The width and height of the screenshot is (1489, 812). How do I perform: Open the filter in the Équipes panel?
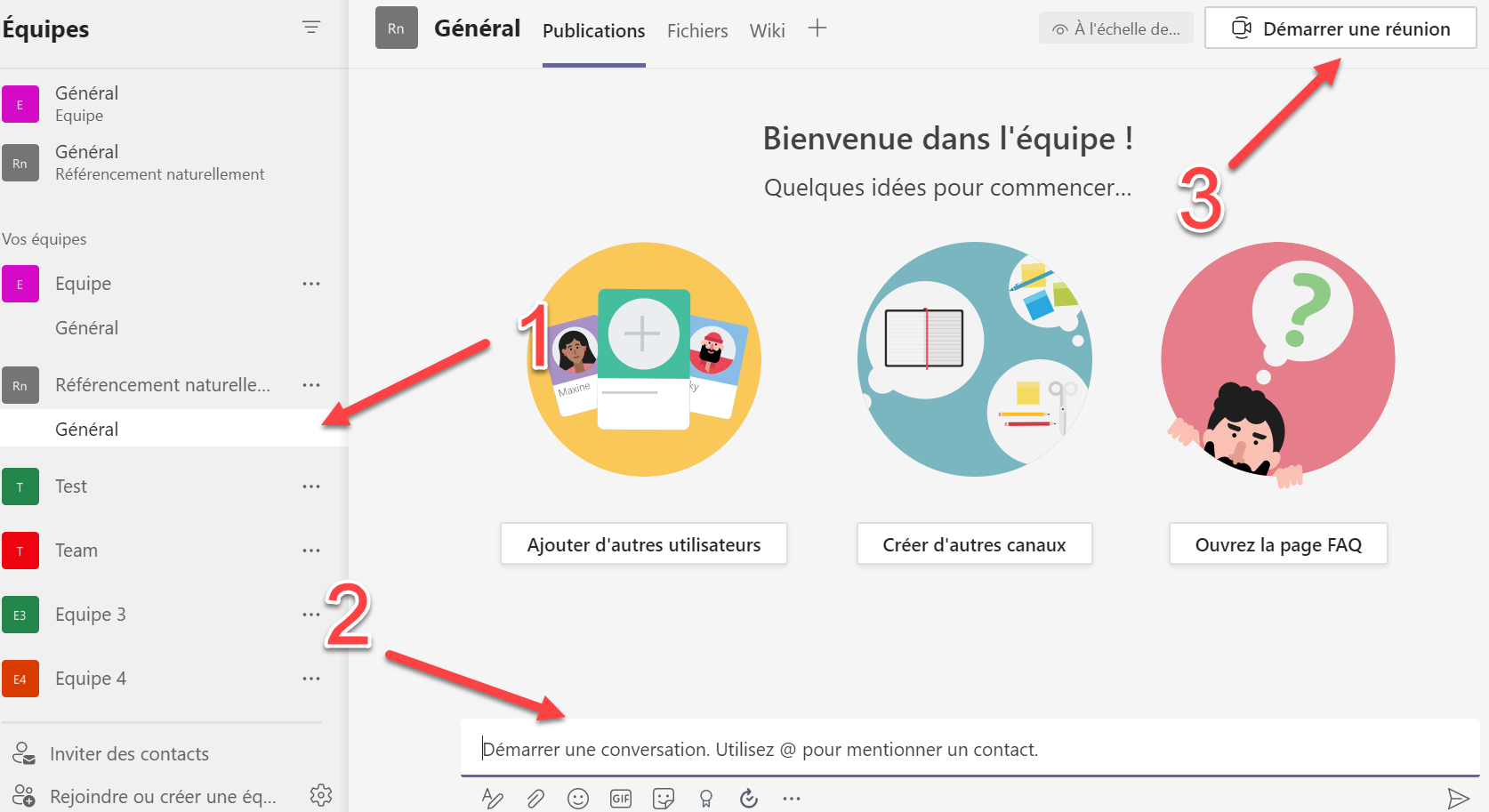(x=310, y=28)
